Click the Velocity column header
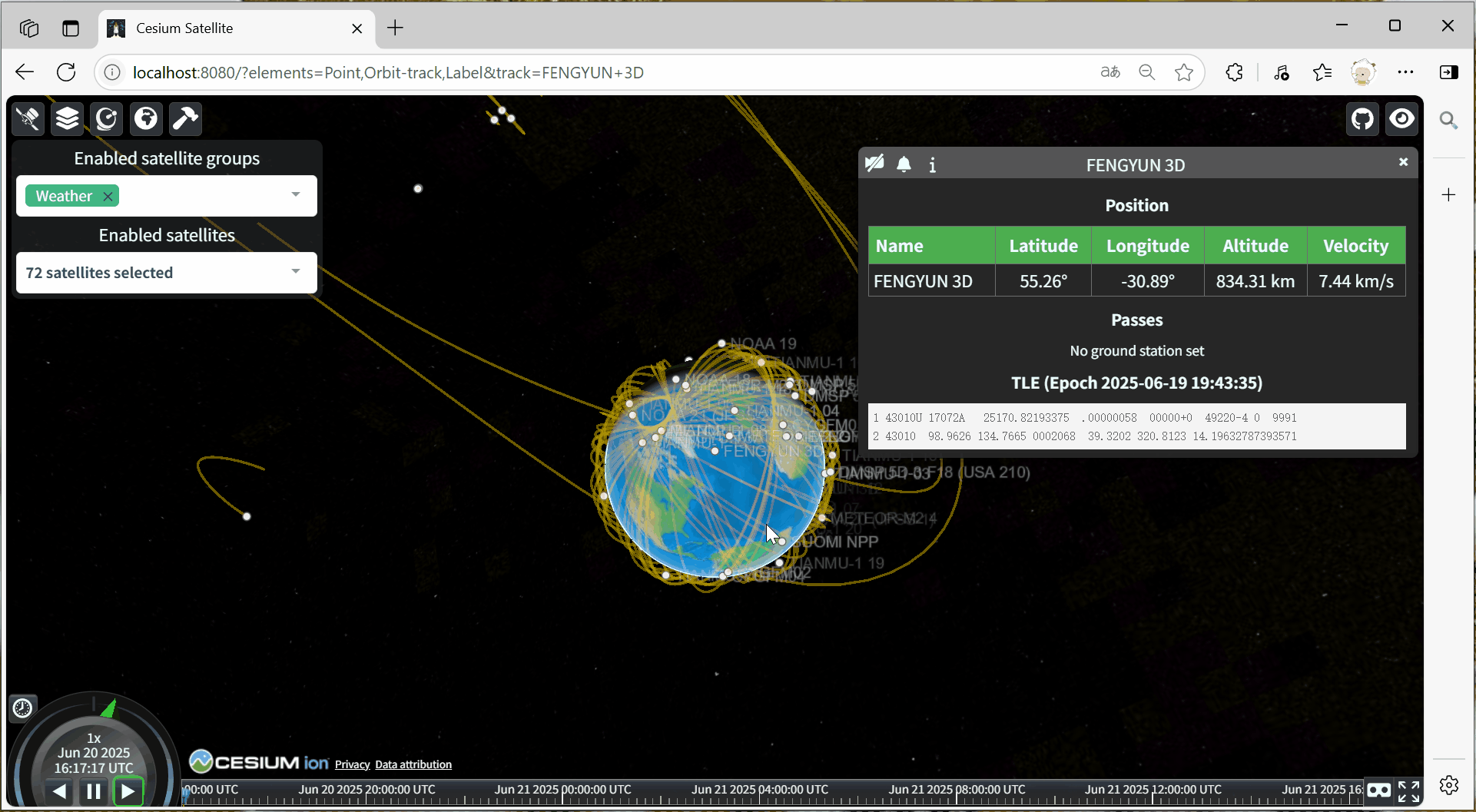 click(1356, 246)
